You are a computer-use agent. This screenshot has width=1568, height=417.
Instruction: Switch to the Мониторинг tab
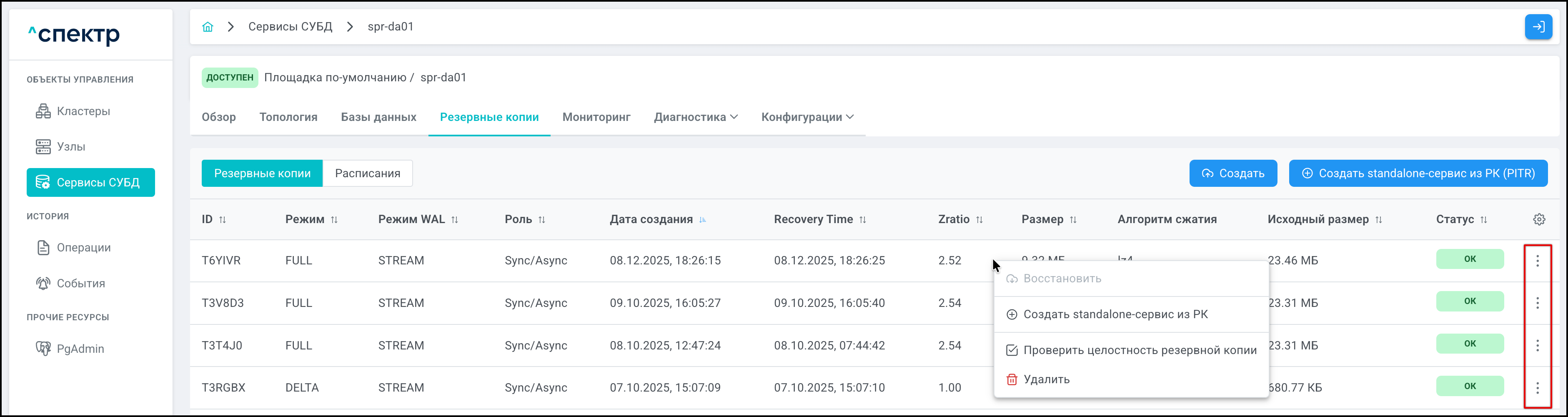pyautogui.click(x=596, y=117)
